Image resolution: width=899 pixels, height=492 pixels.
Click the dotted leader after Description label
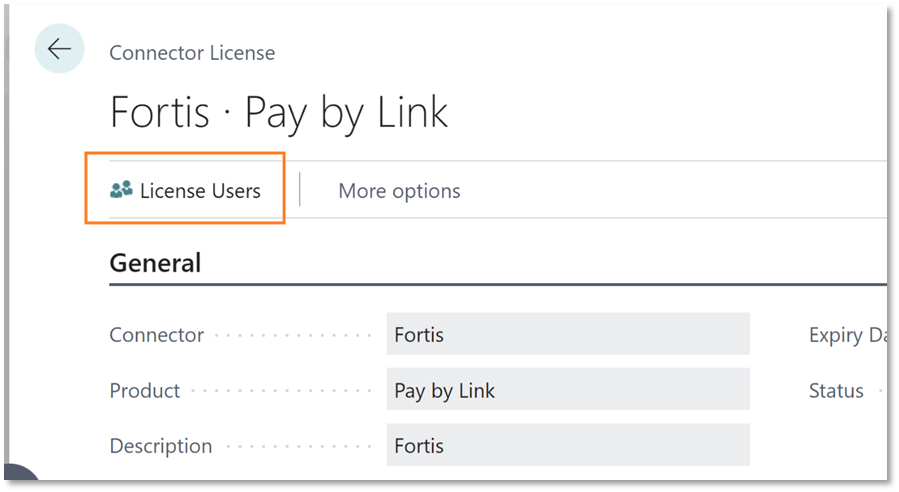298,447
